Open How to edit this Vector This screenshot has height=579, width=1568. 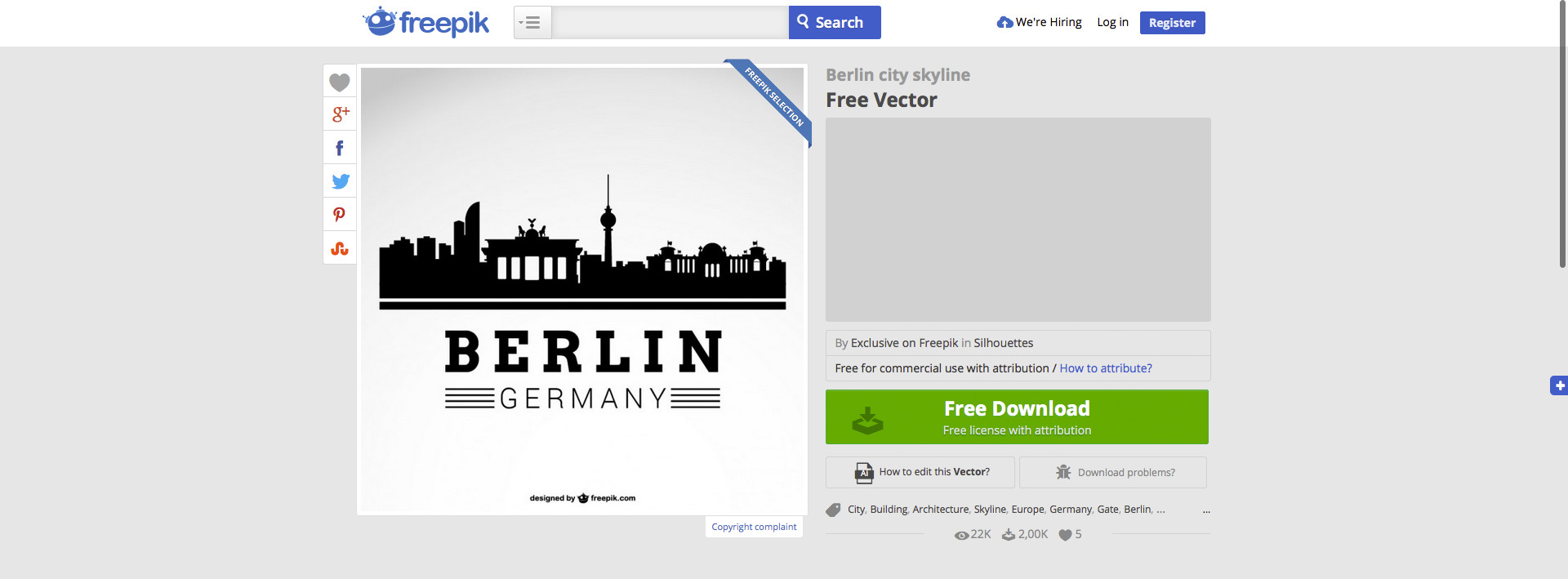(920, 472)
